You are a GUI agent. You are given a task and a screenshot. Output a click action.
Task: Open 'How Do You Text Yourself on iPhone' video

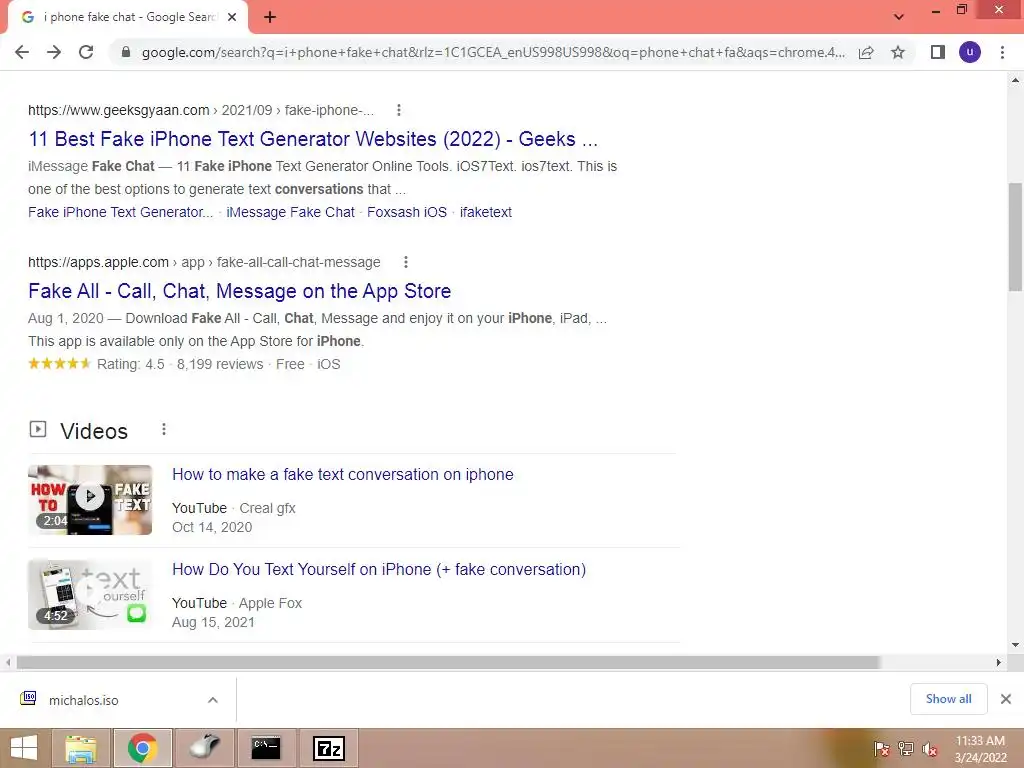pyautogui.click(x=379, y=569)
